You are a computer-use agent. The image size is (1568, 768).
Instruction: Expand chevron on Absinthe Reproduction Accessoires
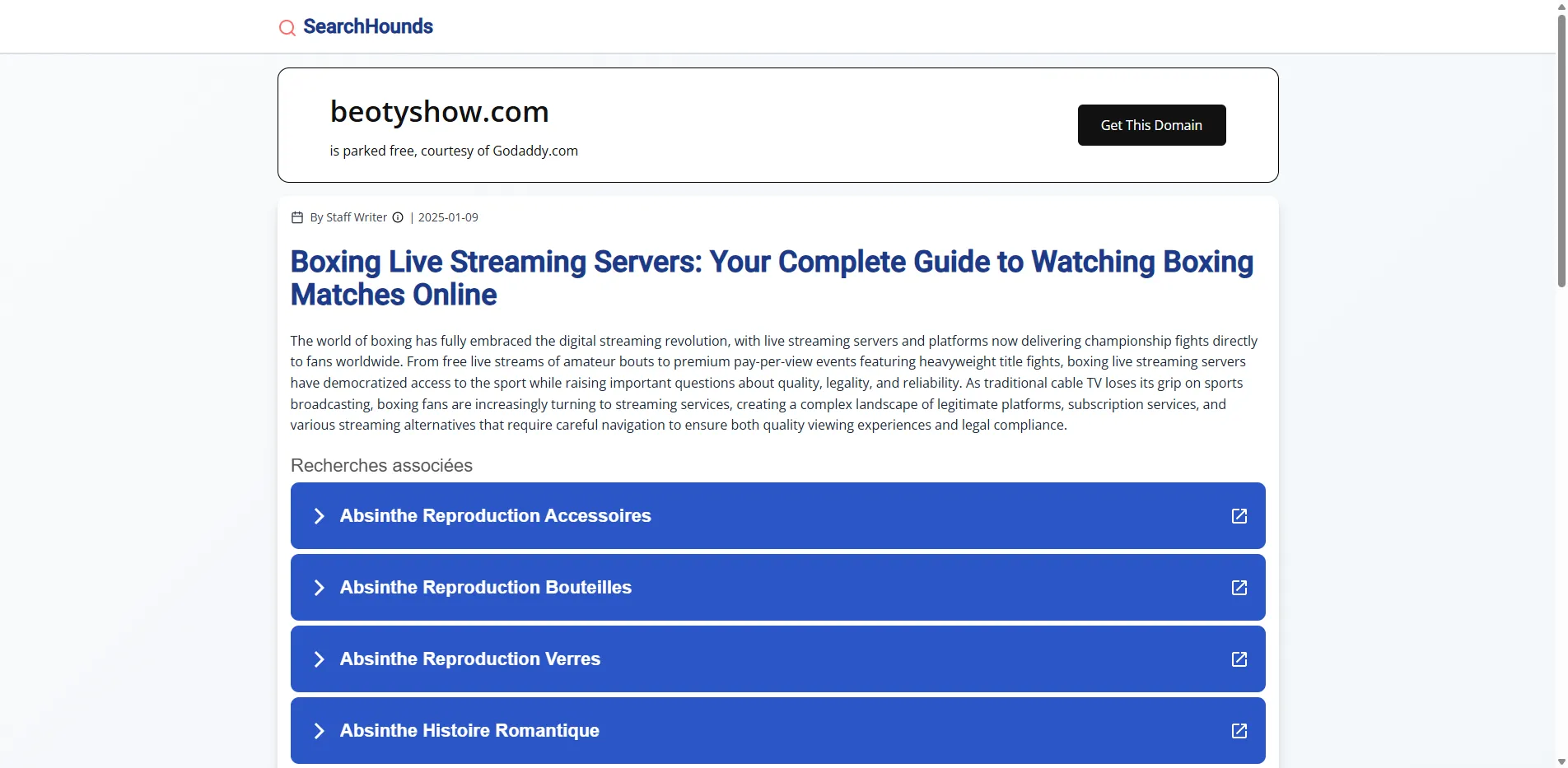click(319, 516)
